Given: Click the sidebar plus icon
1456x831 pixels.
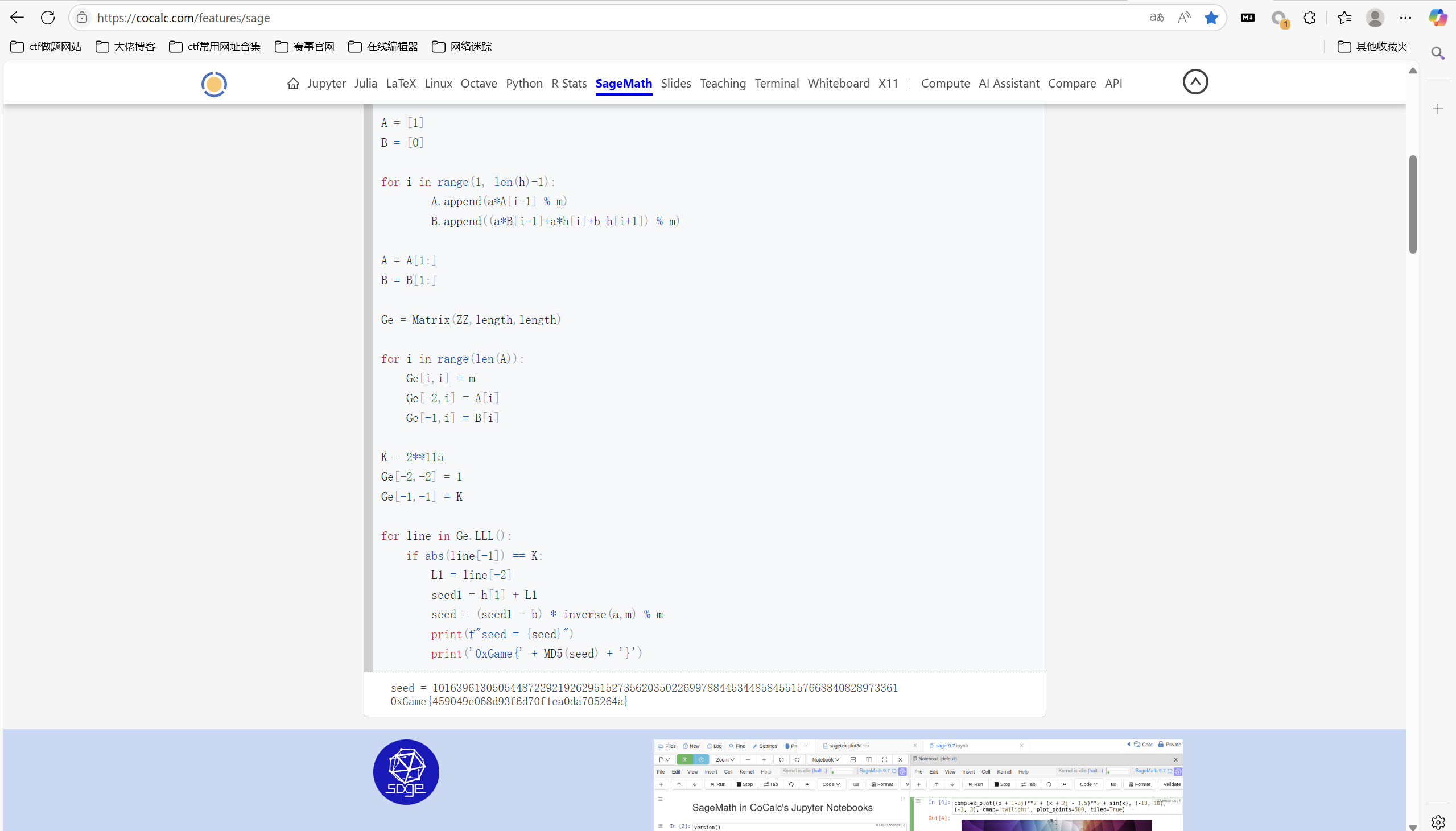Looking at the screenshot, I should click(1438, 109).
